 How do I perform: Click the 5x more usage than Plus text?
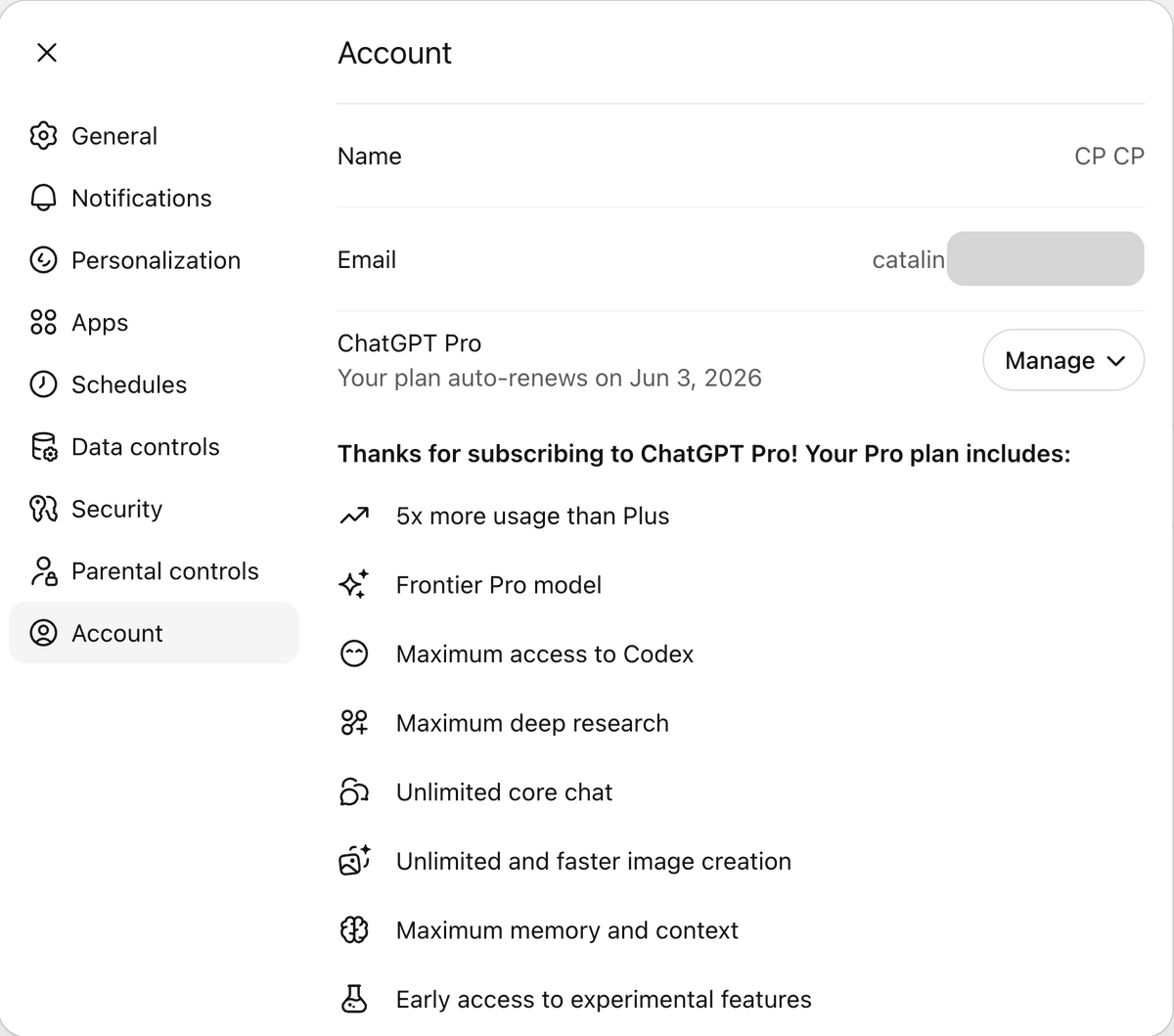click(532, 516)
